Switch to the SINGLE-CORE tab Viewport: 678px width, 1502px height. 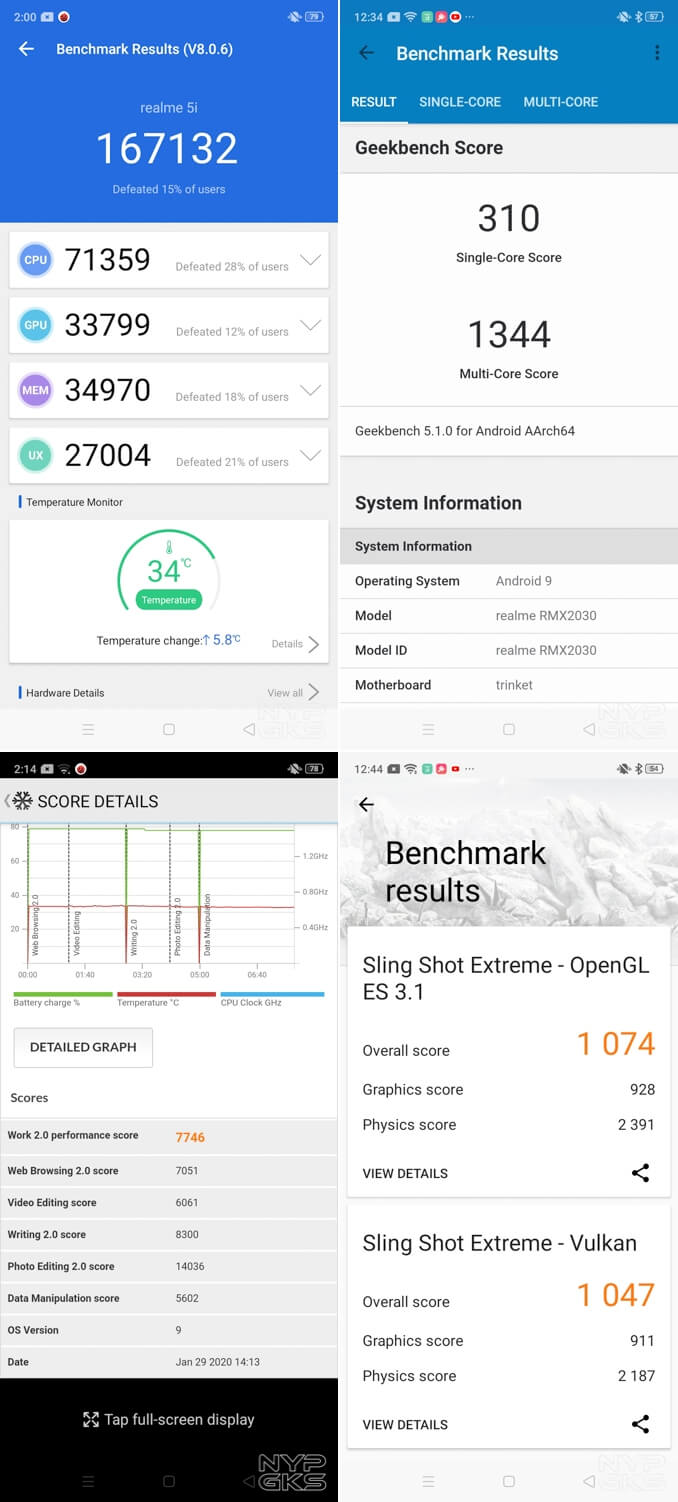(x=460, y=102)
